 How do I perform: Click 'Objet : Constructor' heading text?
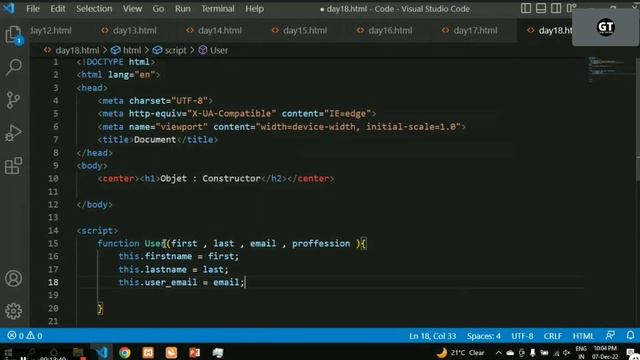[210, 178]
